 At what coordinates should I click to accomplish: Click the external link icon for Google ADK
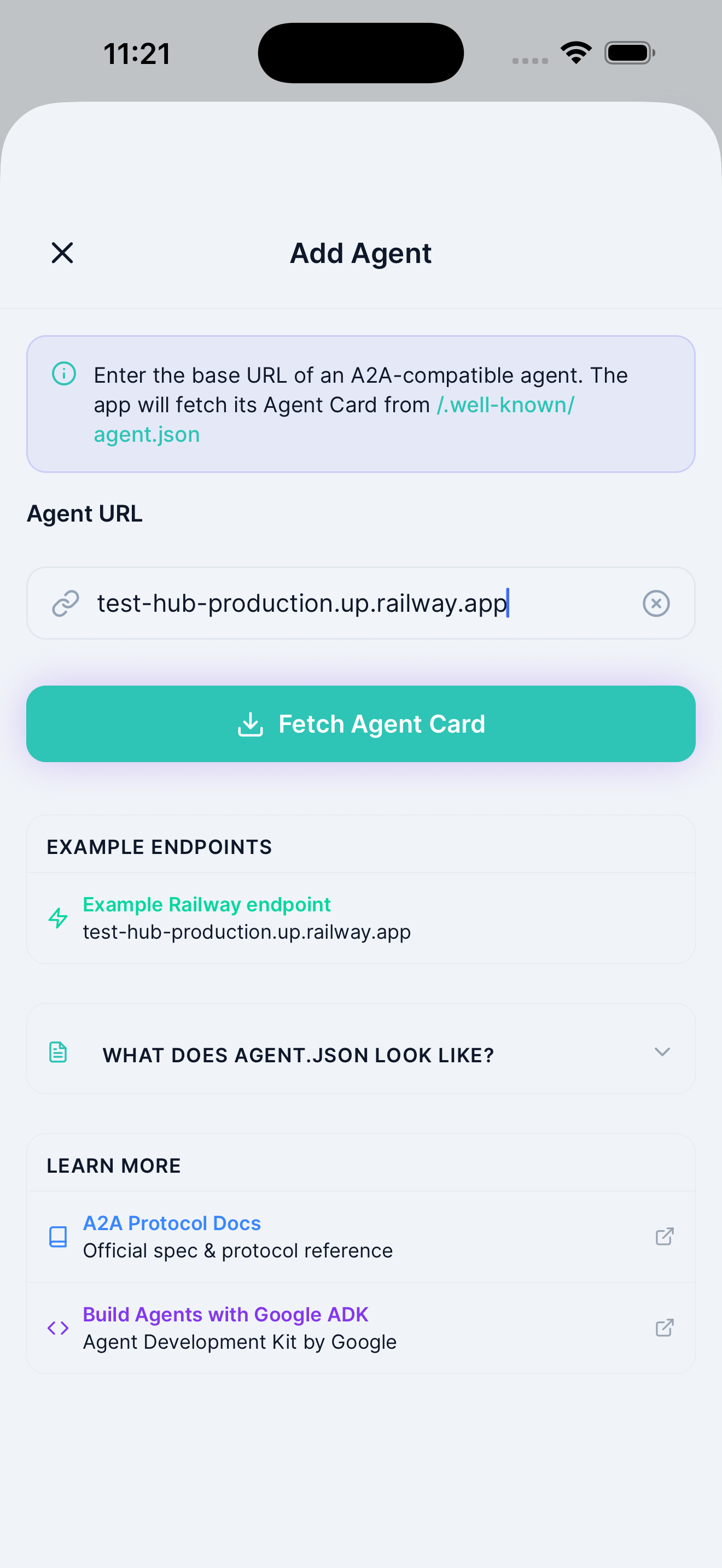click(x=665, y=1329)
